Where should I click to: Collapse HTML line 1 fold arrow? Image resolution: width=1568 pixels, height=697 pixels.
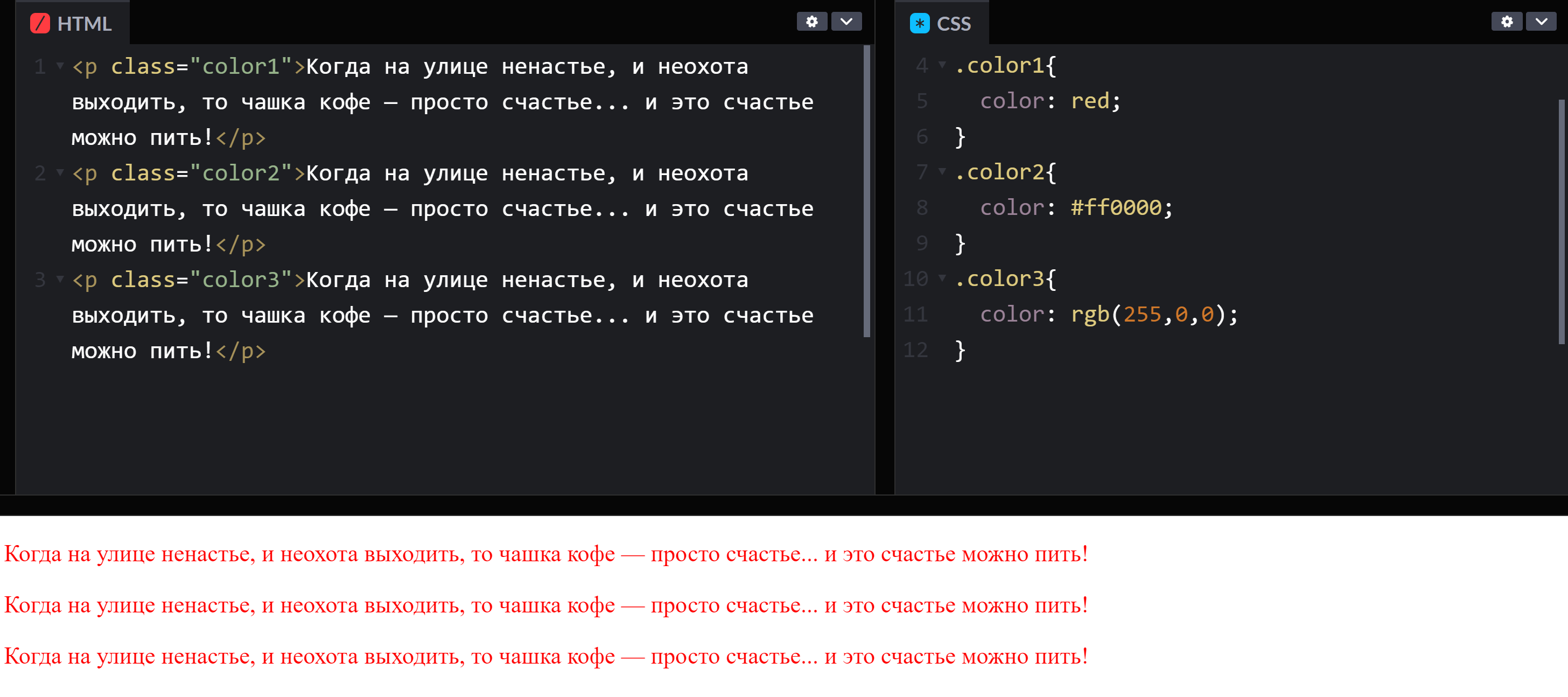pyautogui.click(x=60, y=66)
